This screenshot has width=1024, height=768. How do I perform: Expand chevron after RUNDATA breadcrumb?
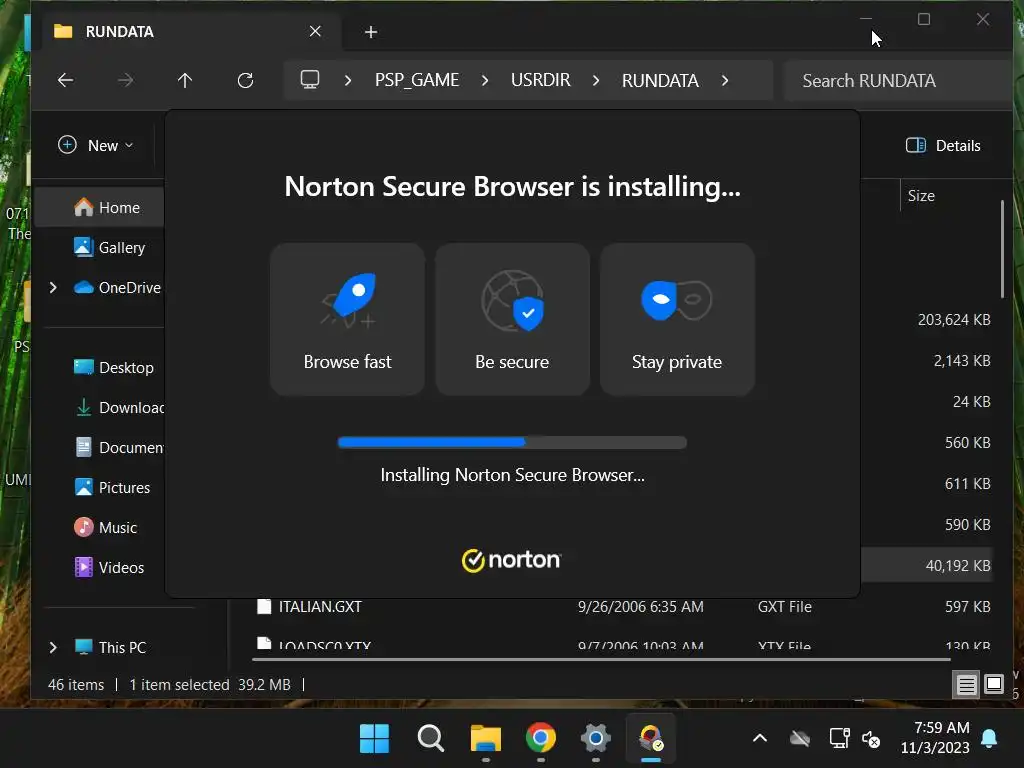724,80
